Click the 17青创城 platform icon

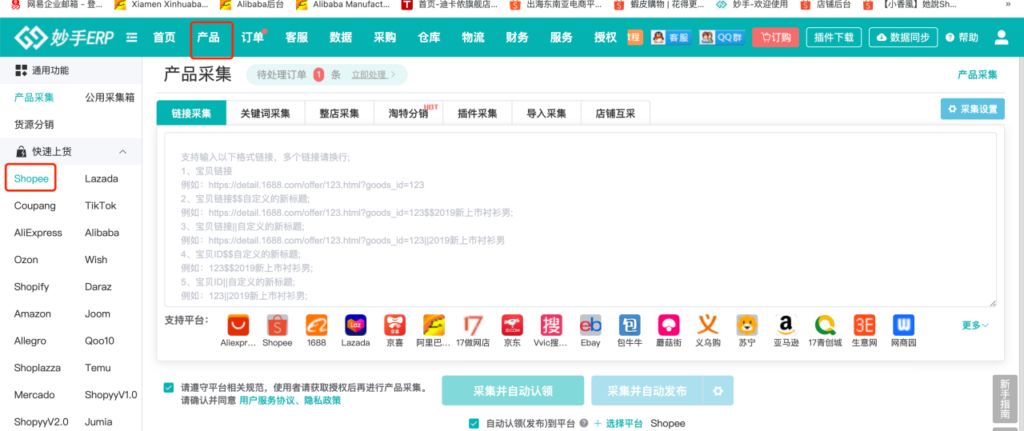pos(825,325)
